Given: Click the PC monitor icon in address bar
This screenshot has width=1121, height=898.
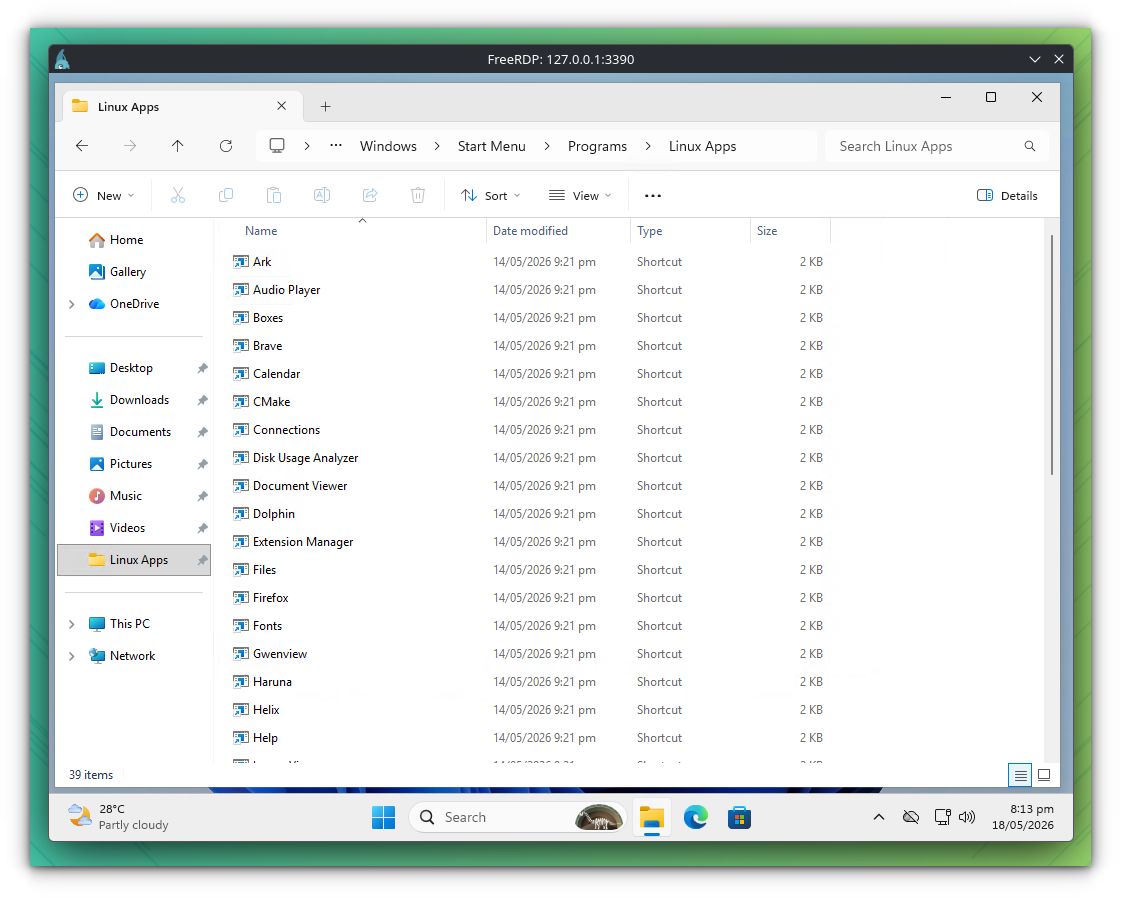Looking at the screenshot, I should (x=277, y=146).
